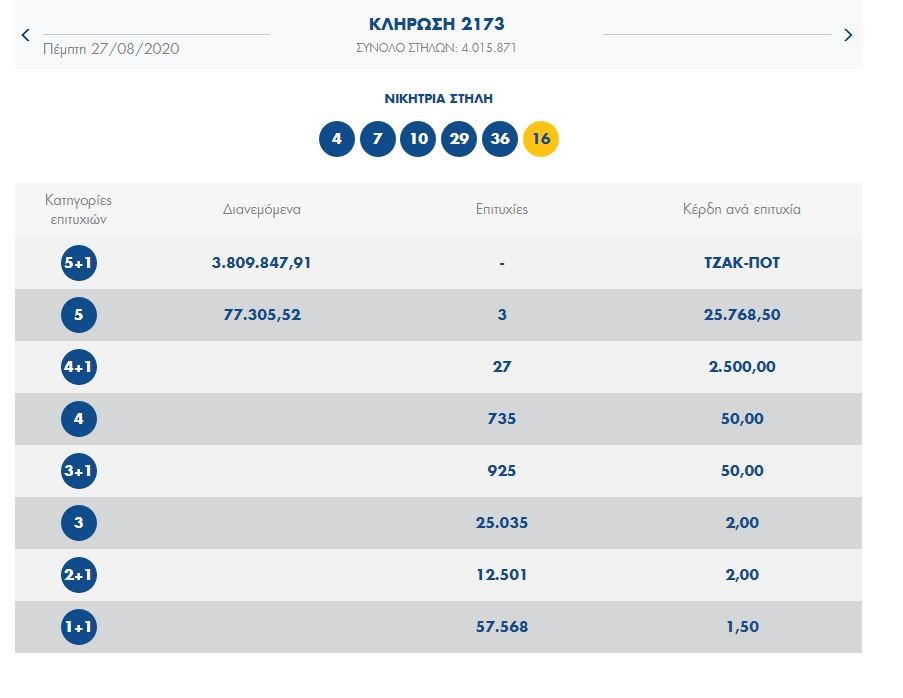Click the Επιτυχίες column header

(x=501, y=210)
